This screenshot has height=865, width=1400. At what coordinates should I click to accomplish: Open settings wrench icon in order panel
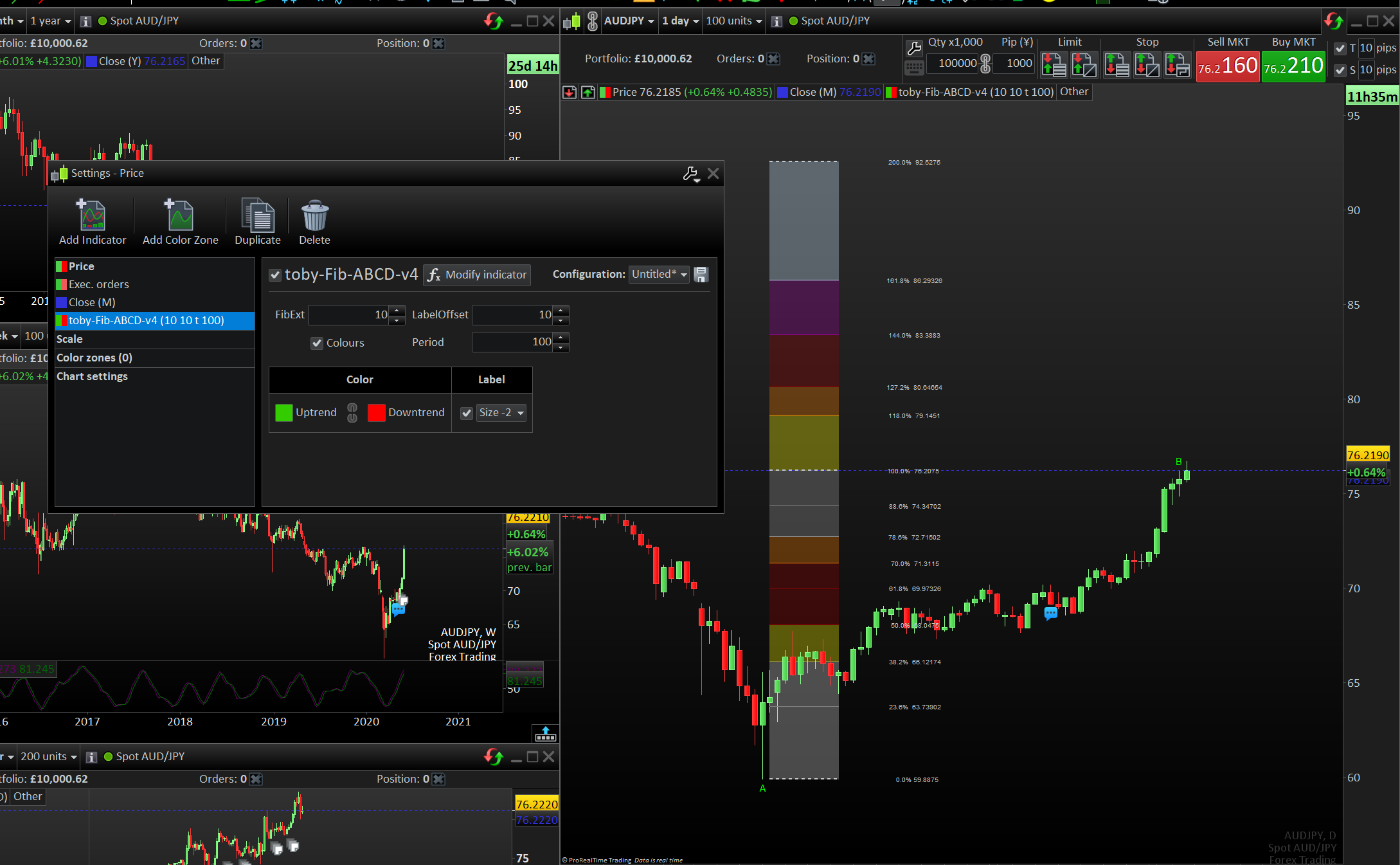coord(913,48)
